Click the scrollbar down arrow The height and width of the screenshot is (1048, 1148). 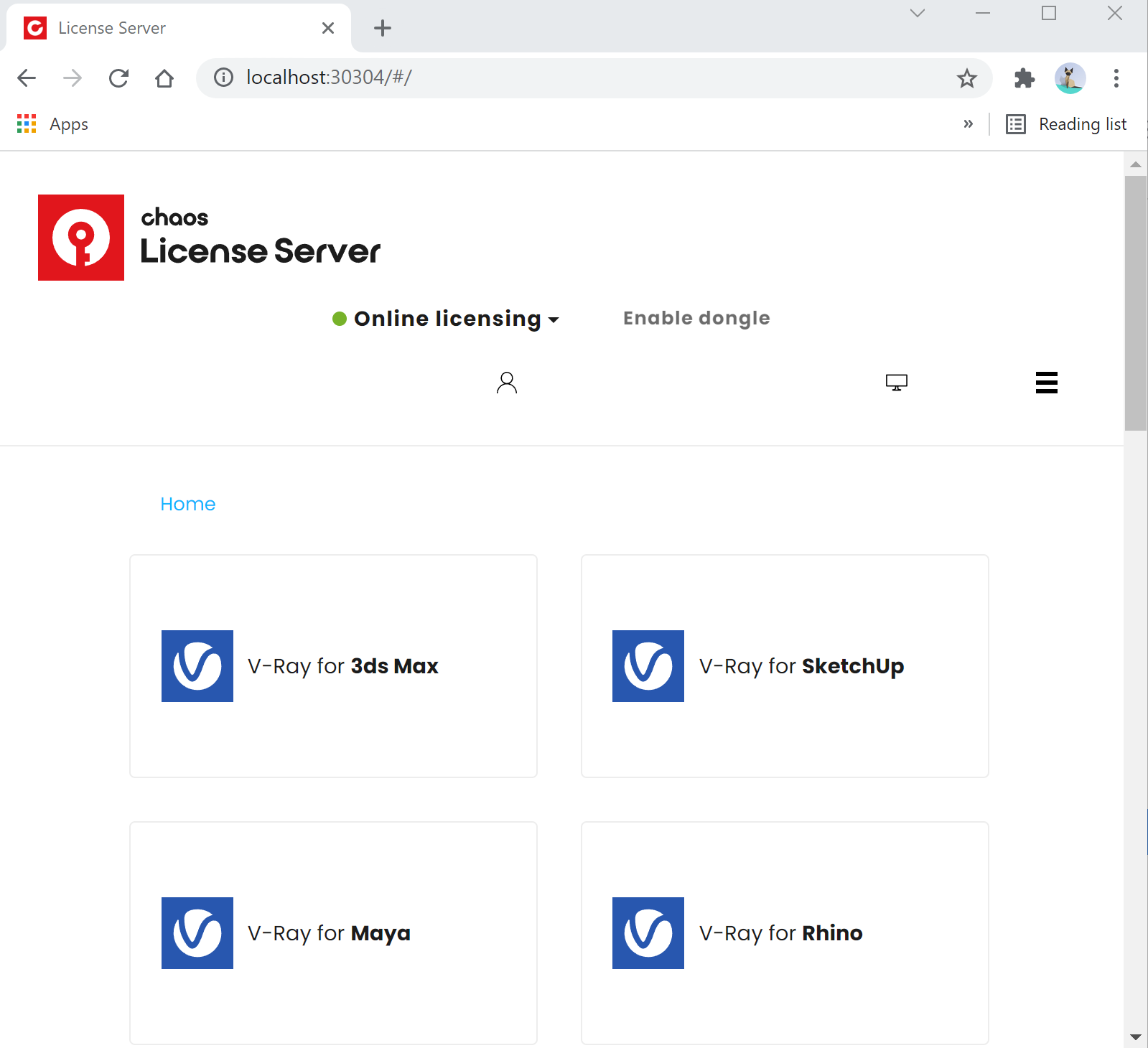point(1136,1037)
